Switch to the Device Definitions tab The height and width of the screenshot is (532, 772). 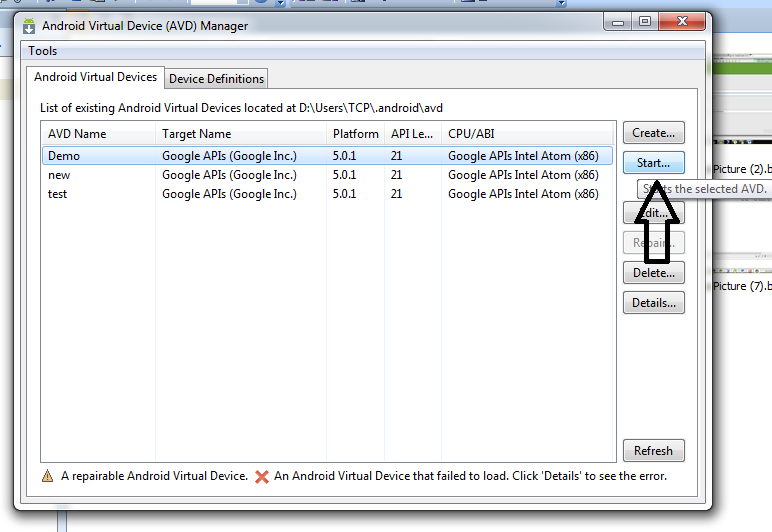pyautogui.click(x=216, y=79)
